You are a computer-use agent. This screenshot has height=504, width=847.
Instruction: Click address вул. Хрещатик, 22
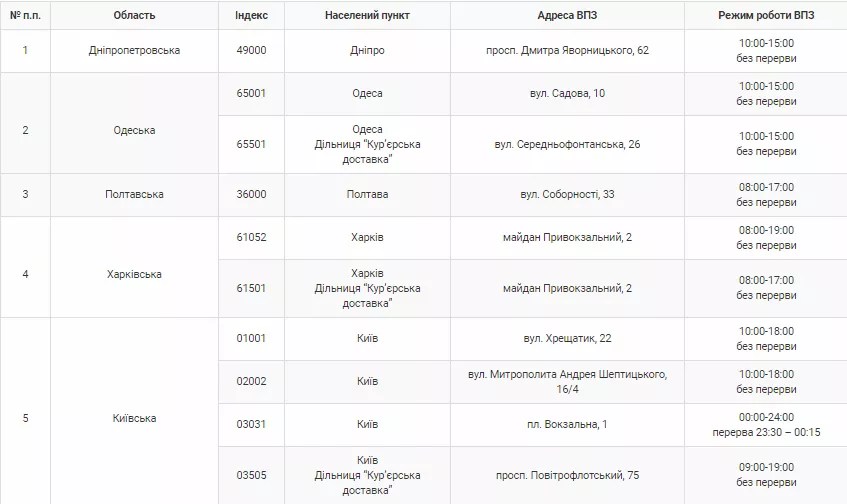(x=567, y=338)
